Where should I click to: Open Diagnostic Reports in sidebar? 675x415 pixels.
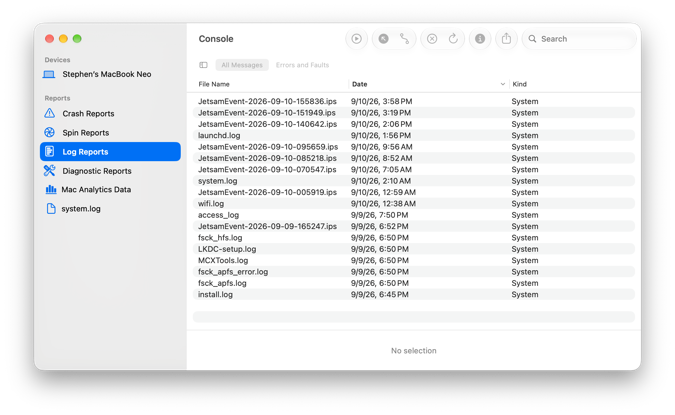coord(110,171)
